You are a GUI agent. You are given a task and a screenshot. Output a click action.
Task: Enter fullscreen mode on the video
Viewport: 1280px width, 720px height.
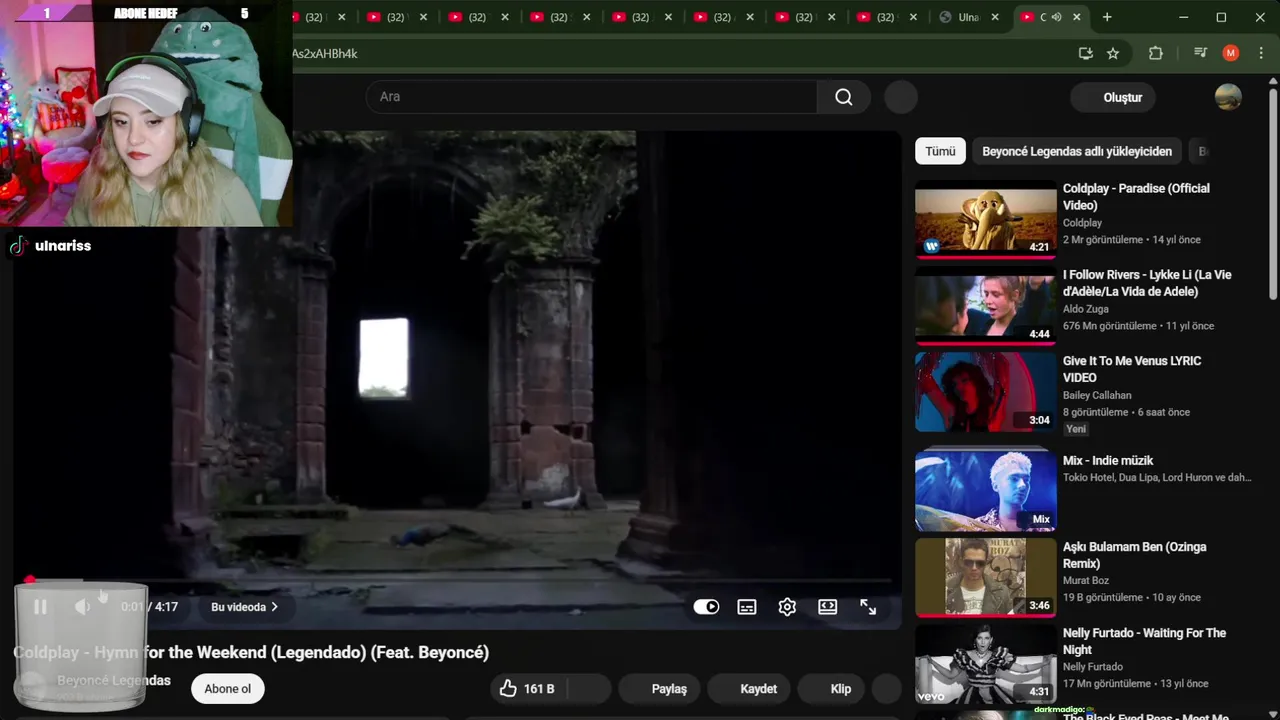click(868, 607)
